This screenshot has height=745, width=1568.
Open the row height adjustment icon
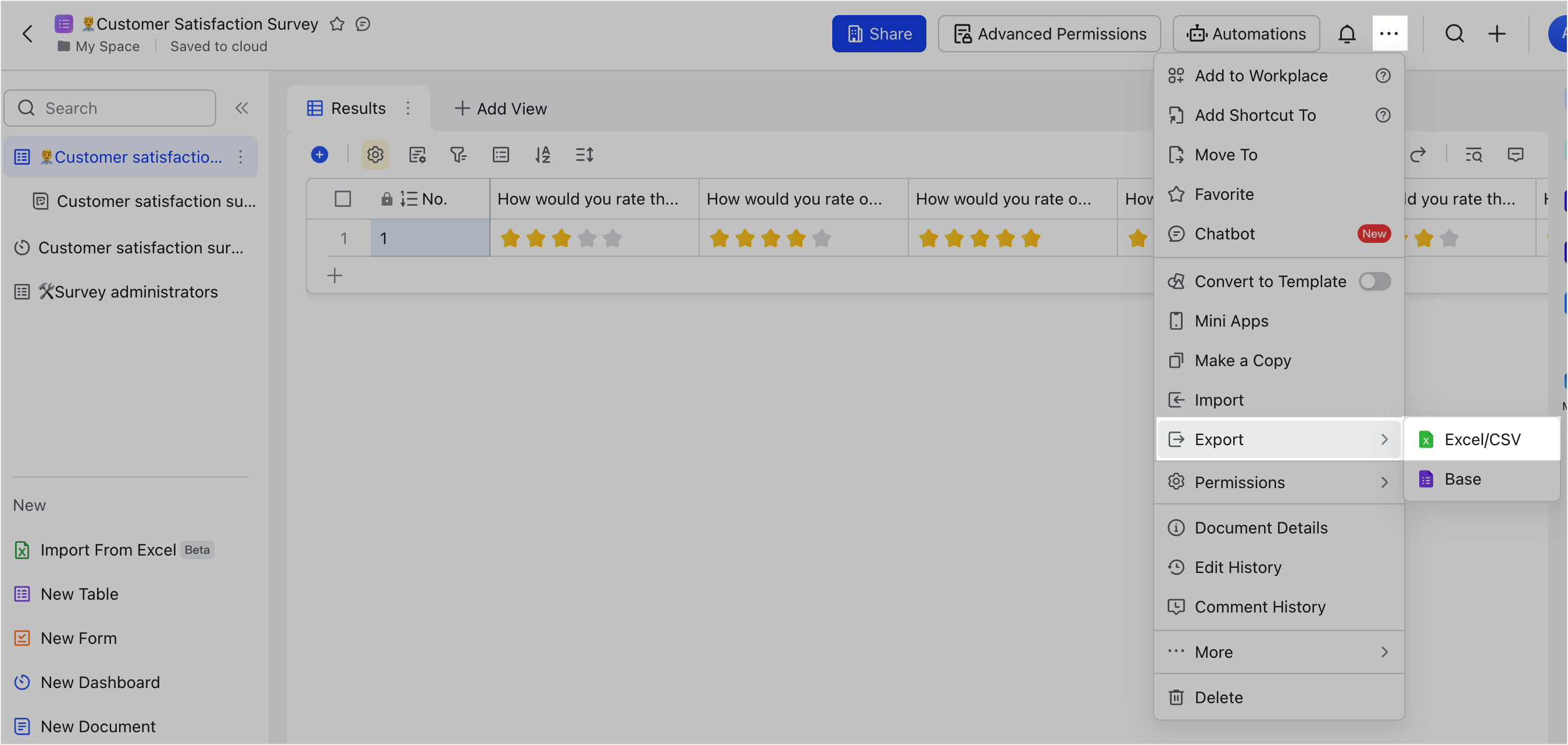tap(583, 155)
